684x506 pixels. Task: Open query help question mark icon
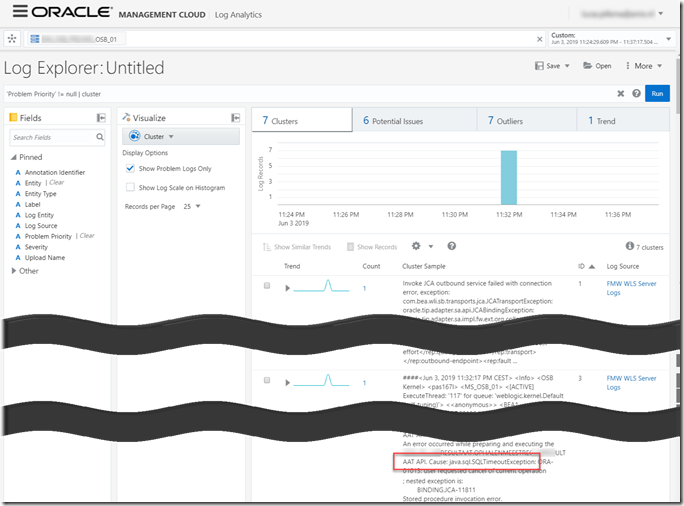click(636, 94)
